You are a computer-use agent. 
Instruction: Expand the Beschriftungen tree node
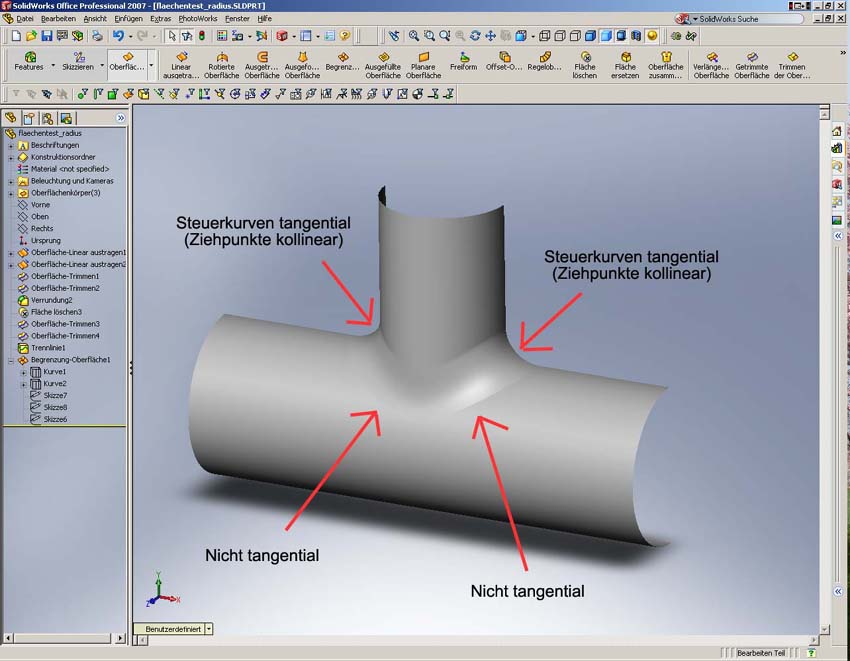click(11, 145)
